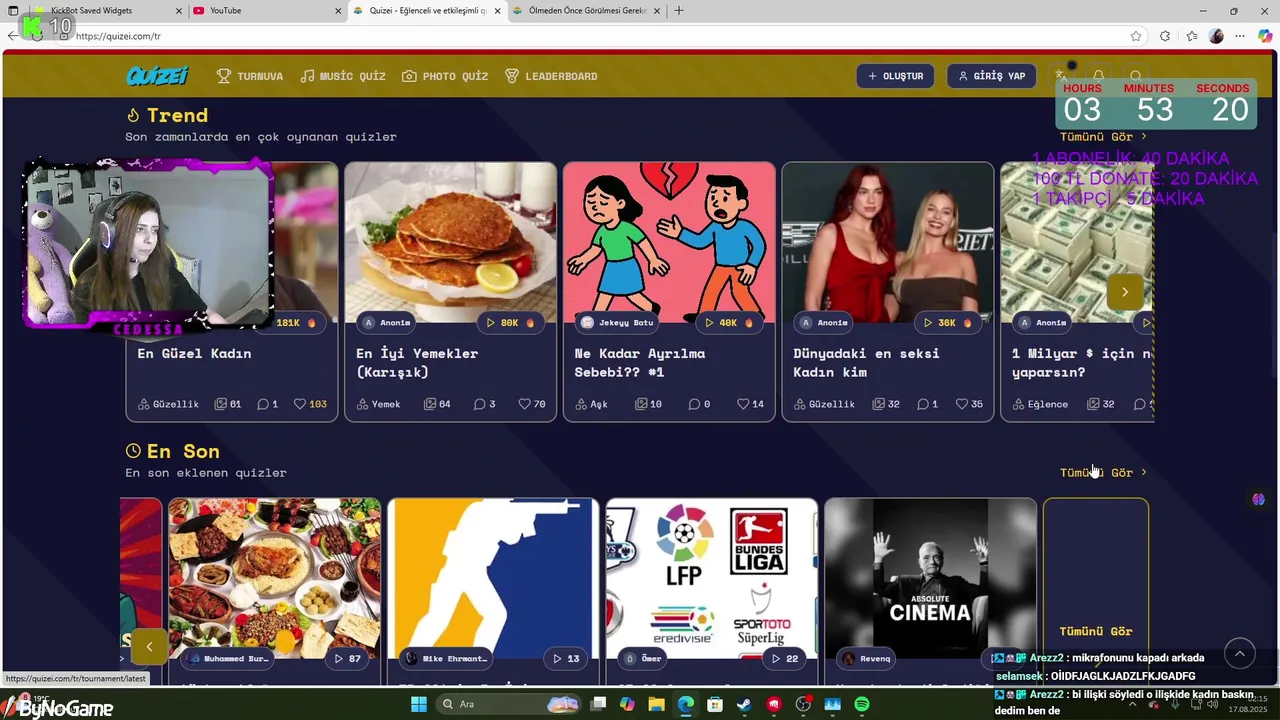The image size is (1280, 720).
Task: Open Spotify from the taskbar
Action: [862, 704]
